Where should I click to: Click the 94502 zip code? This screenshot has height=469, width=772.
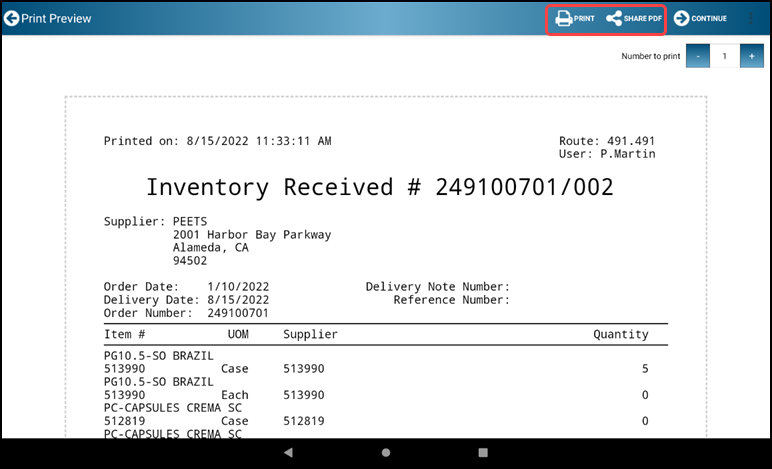[x=190, y=261]
